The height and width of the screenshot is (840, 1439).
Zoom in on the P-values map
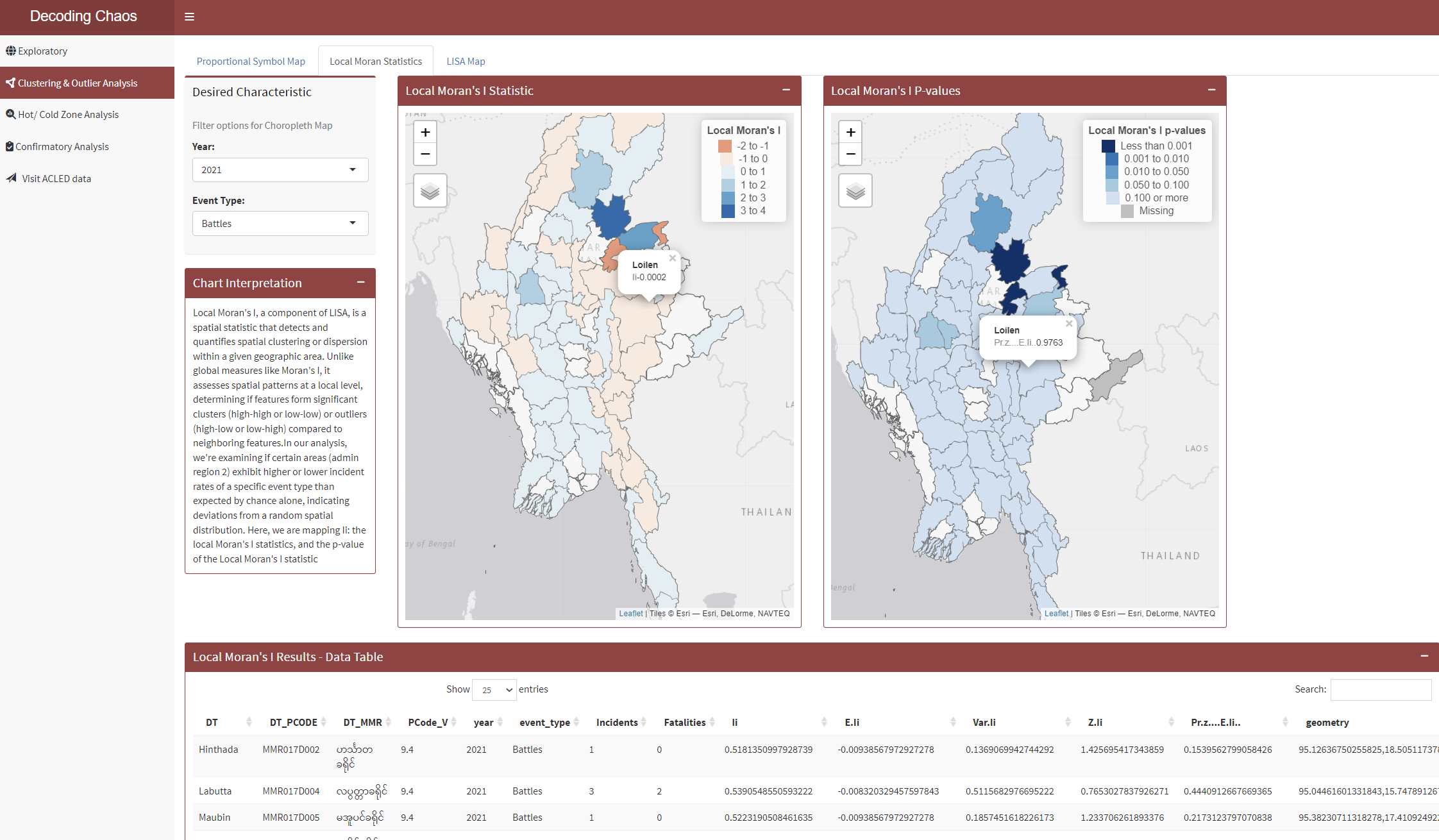[x=850, y=132]
